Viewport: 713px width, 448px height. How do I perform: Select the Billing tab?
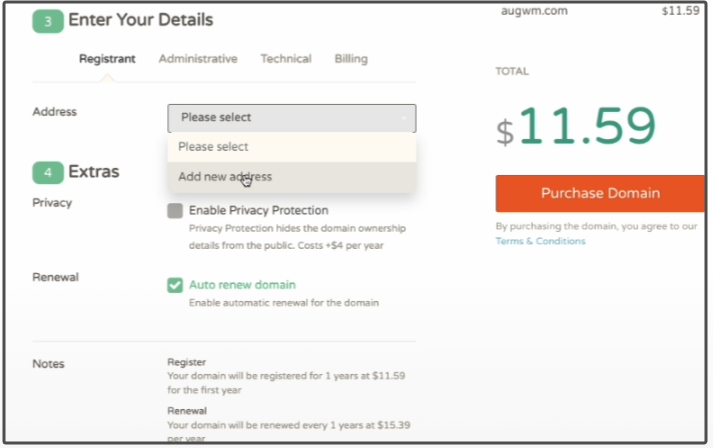point(351,59)
